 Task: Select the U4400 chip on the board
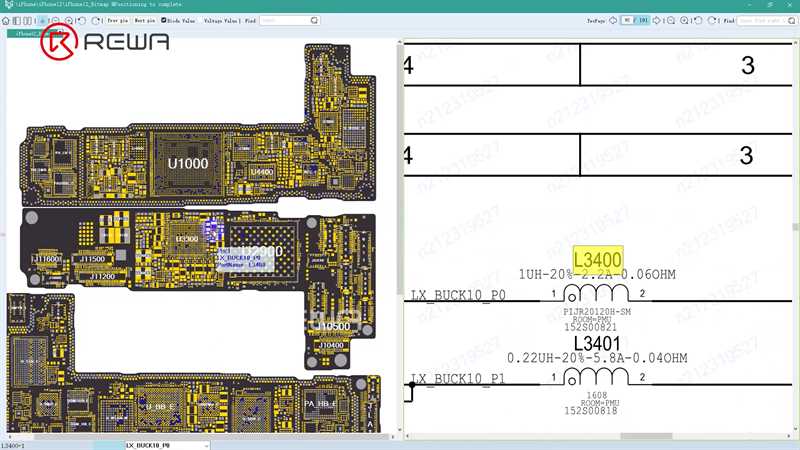click(262, 172)
